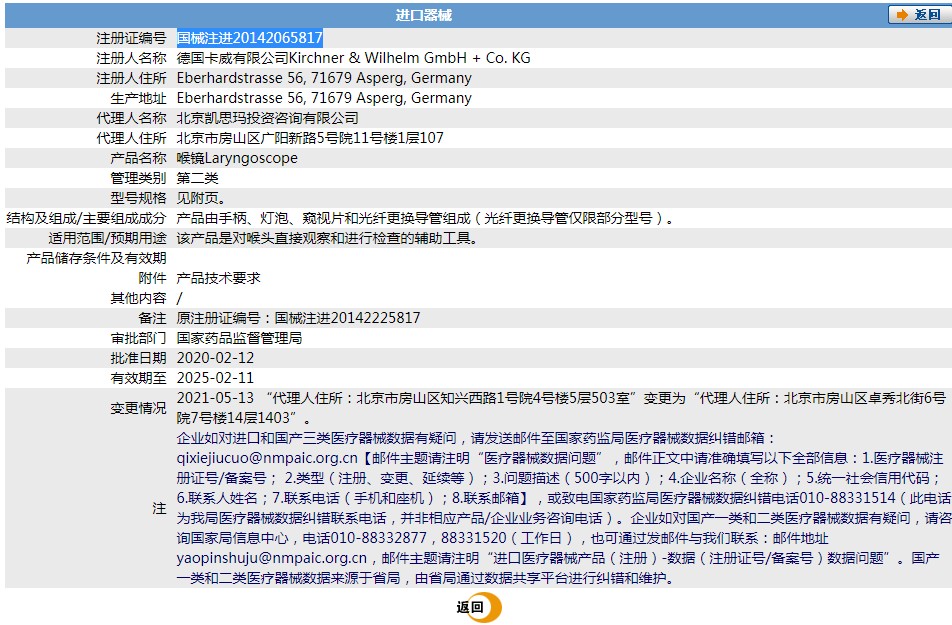Click the 注册人住所 address value

pyautogui.click(x=324, y=78)
